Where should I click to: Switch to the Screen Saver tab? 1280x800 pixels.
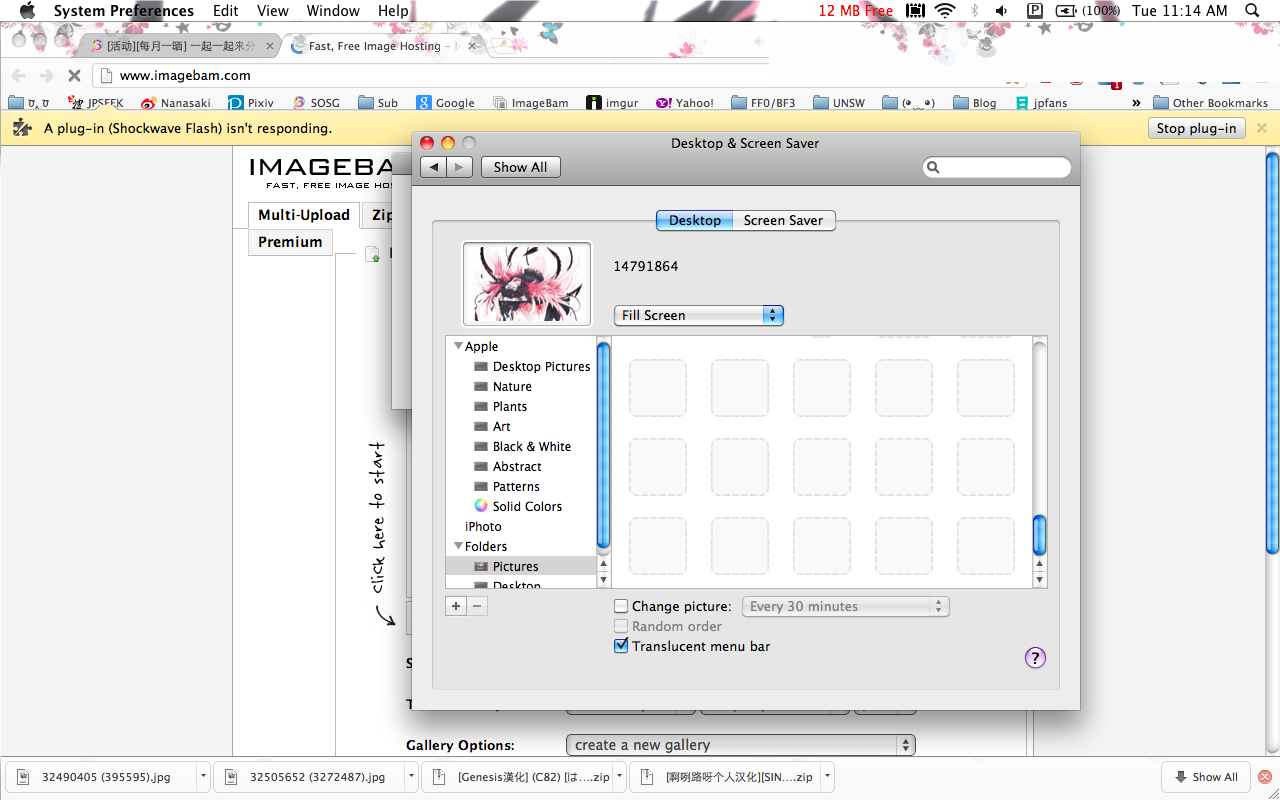783,220
